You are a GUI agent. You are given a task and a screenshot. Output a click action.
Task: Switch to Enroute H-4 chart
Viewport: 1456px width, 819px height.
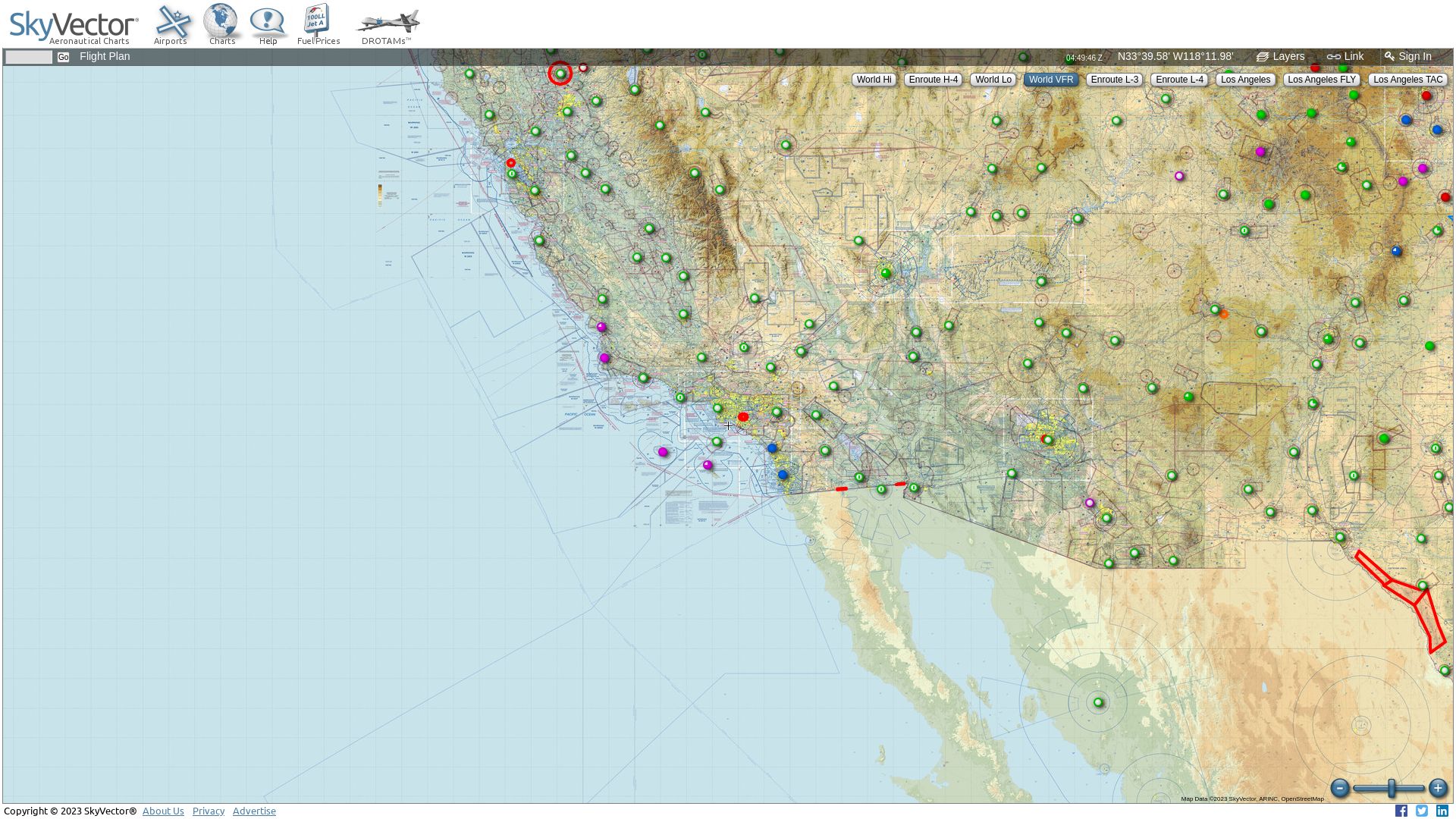click(934, 80)
